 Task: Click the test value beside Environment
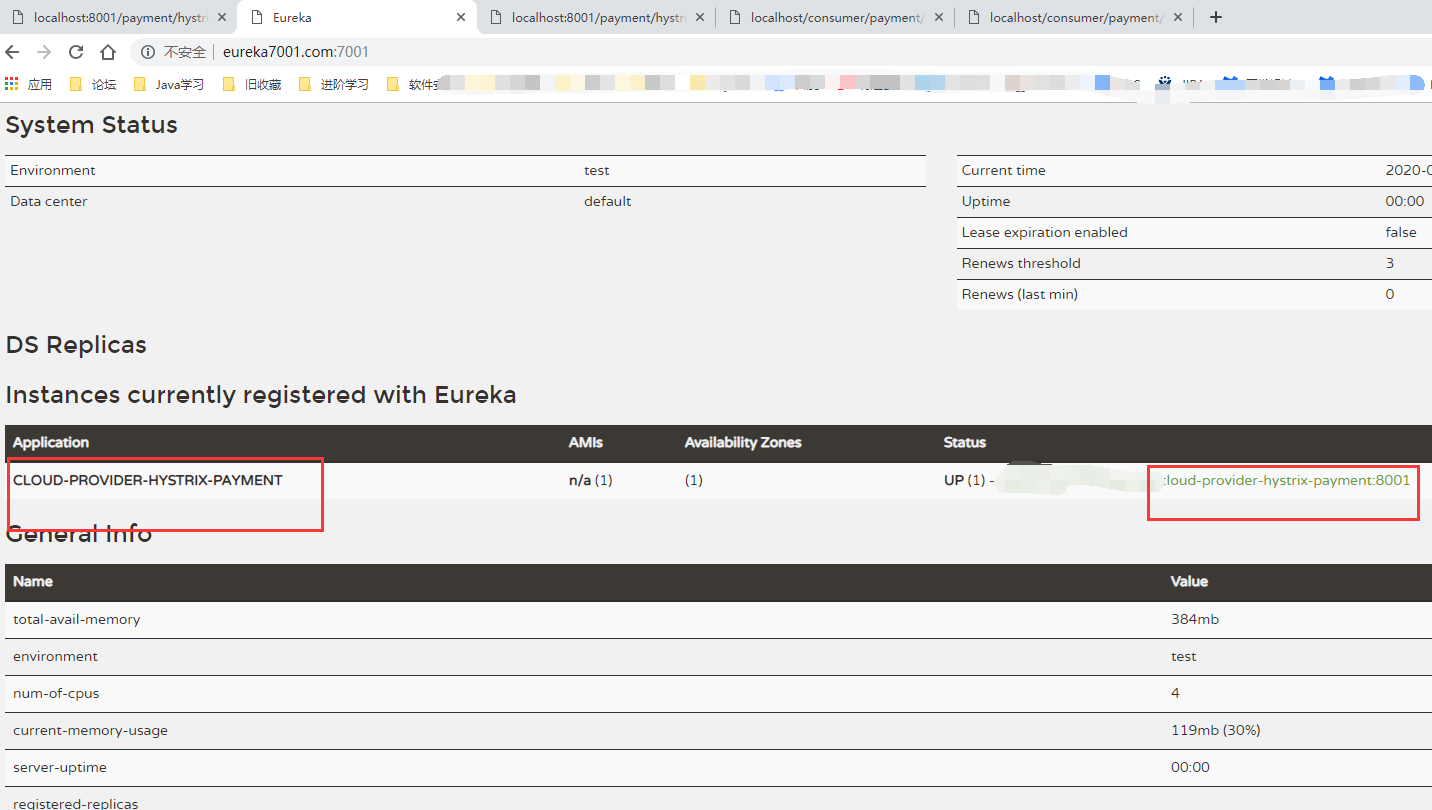(x=597, y=171)
